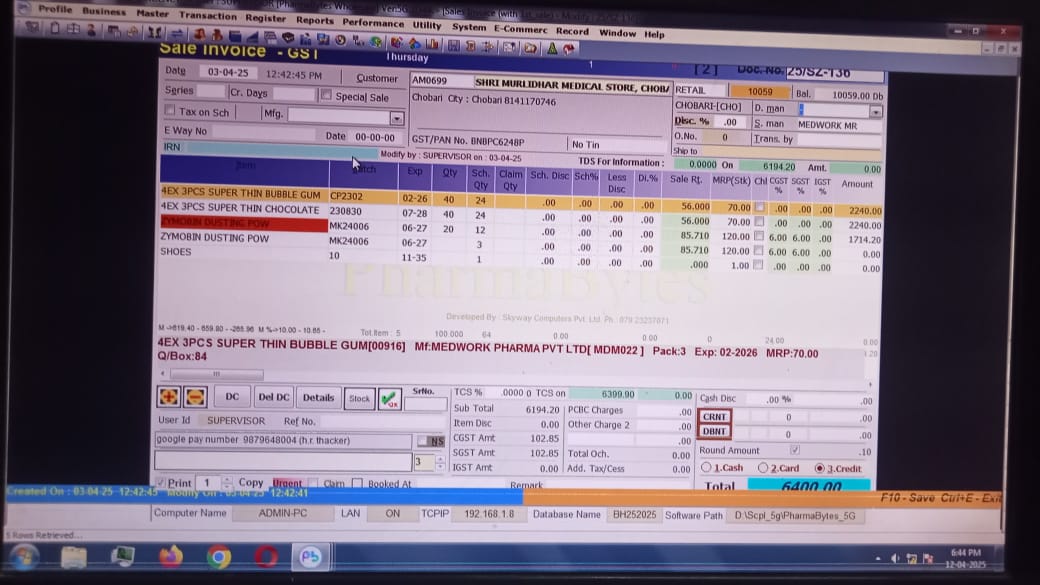Click the Details button

coord(318,397)
